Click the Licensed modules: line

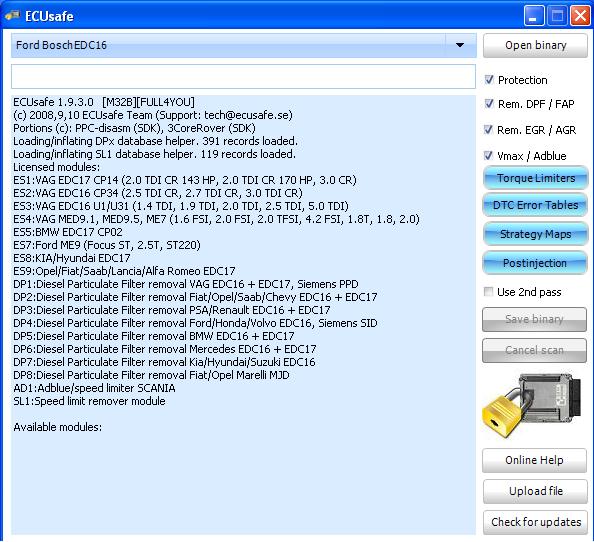tap(56, 167)
